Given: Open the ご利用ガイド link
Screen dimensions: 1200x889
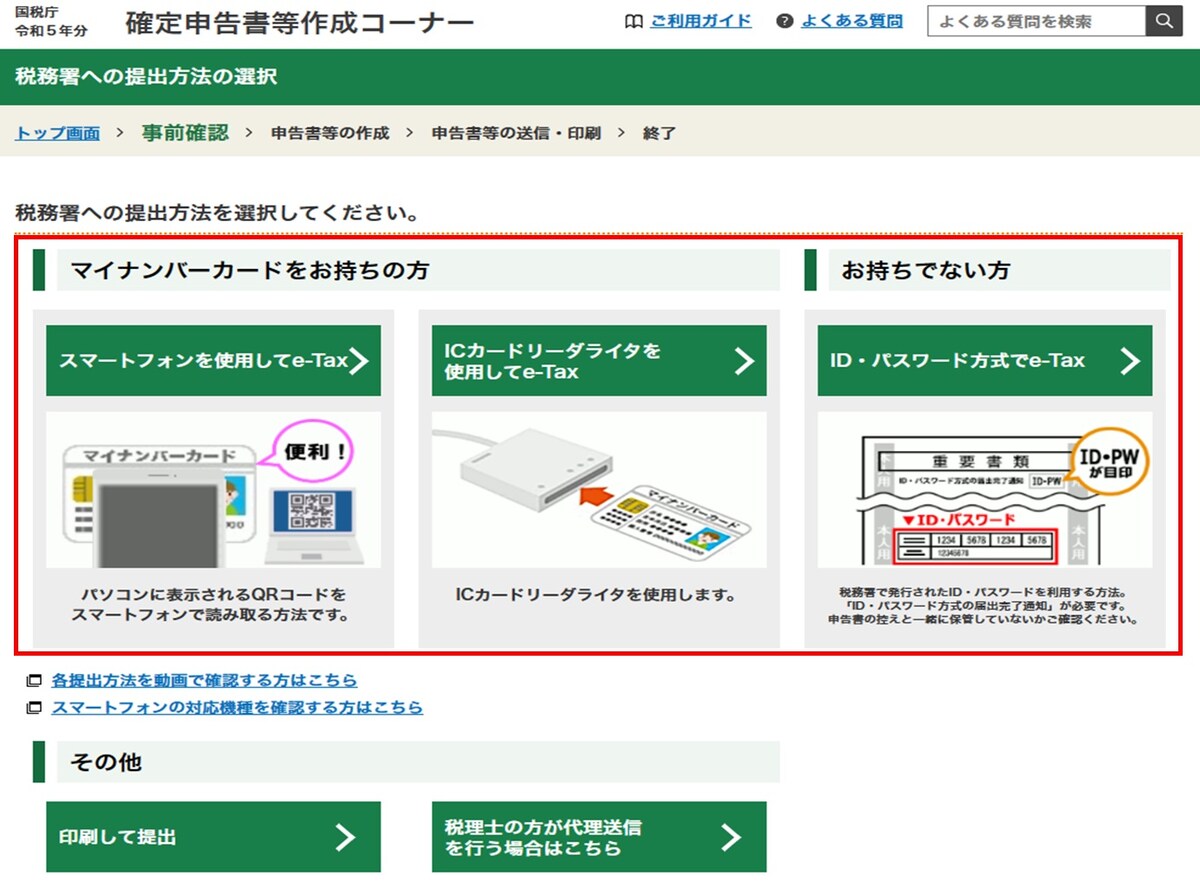Looking at the screenshot, I should coord(701,21).
